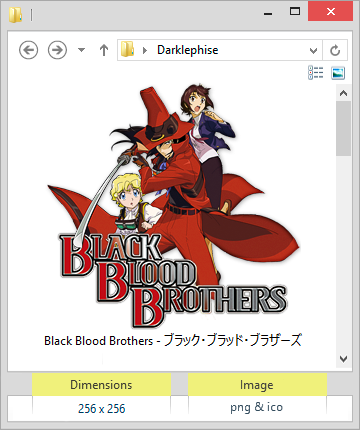Go up one folder level
The width and height of the screenshot is (360, 430).
104,50
